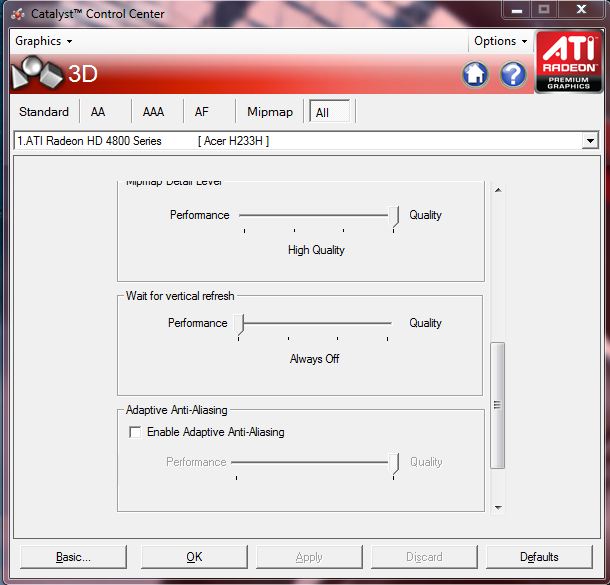Screen dimensions: 610x585
Task: Click the Wait for vertical refresh slider handle
Action: (240, 324)
